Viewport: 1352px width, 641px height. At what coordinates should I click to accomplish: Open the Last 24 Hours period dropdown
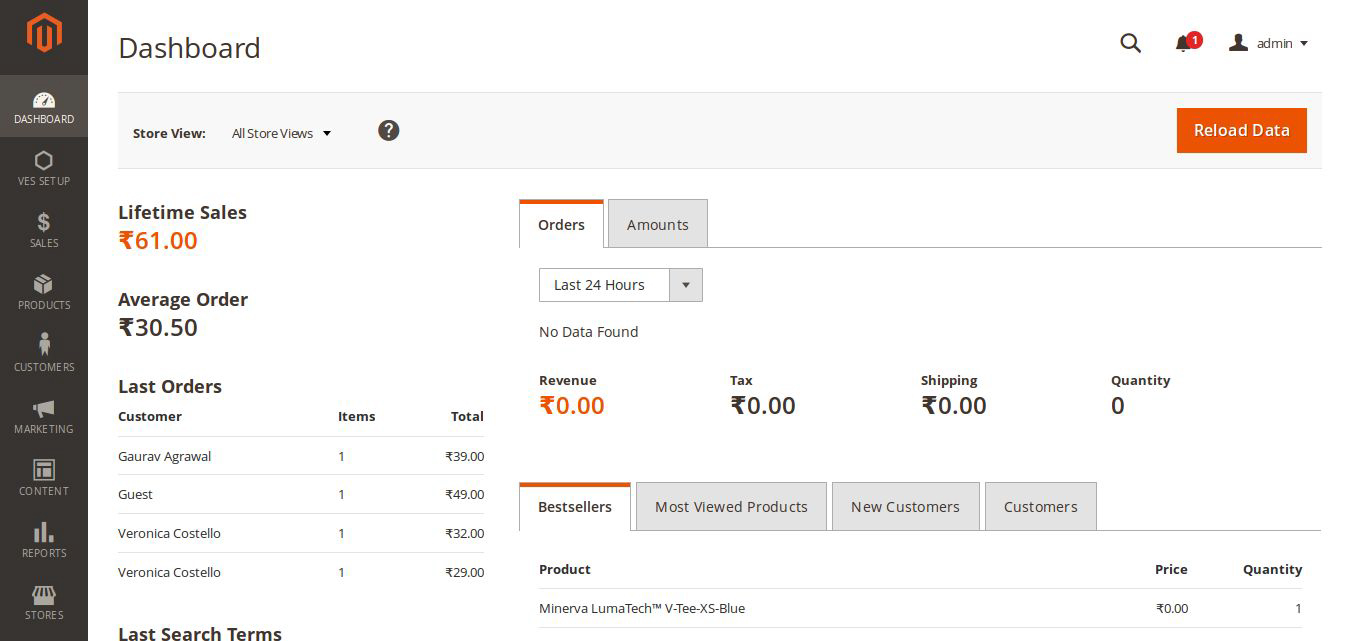[x=620, y=285]
